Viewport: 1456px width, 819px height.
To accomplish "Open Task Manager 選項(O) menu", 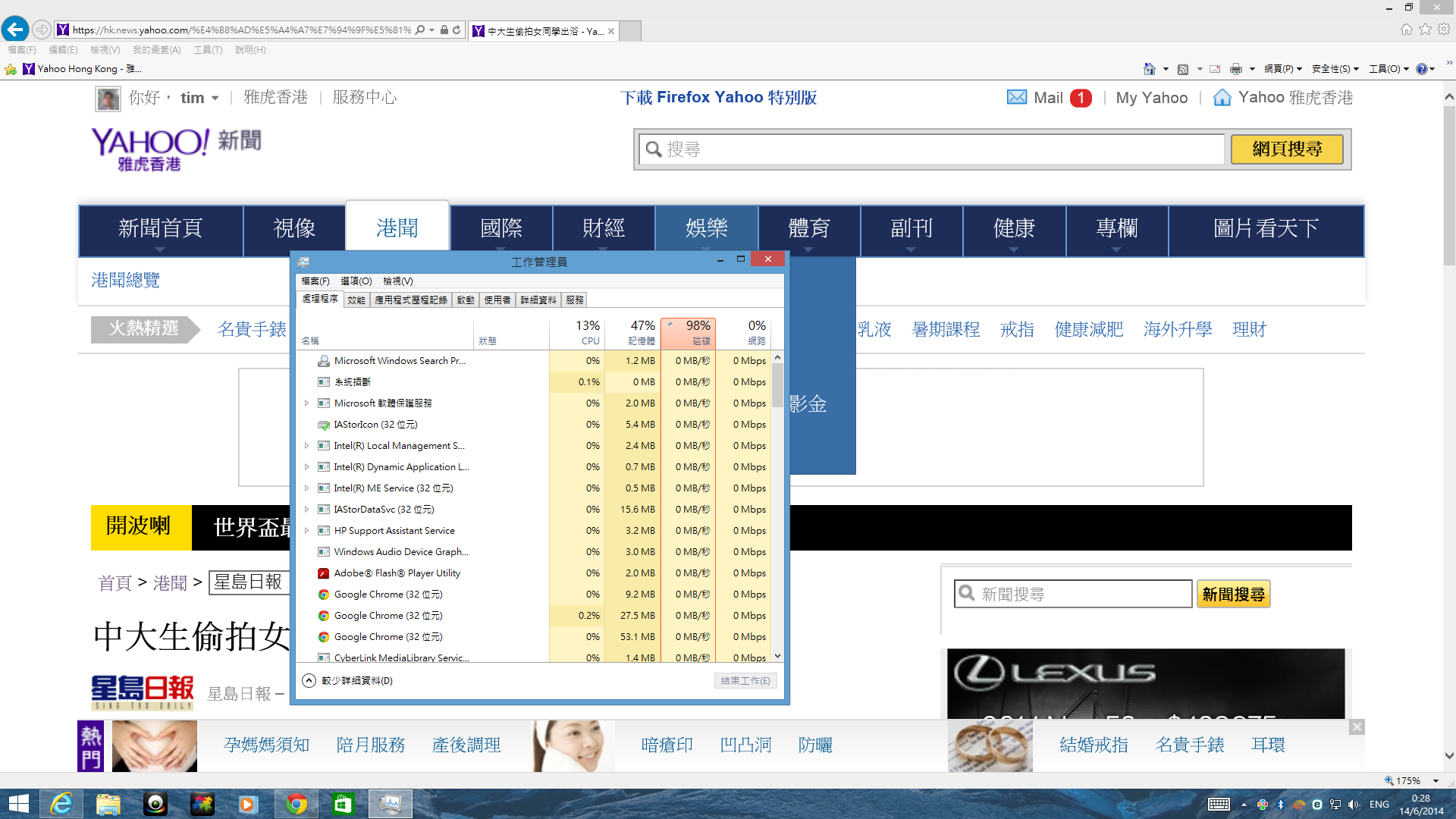I will click(356, 281).
